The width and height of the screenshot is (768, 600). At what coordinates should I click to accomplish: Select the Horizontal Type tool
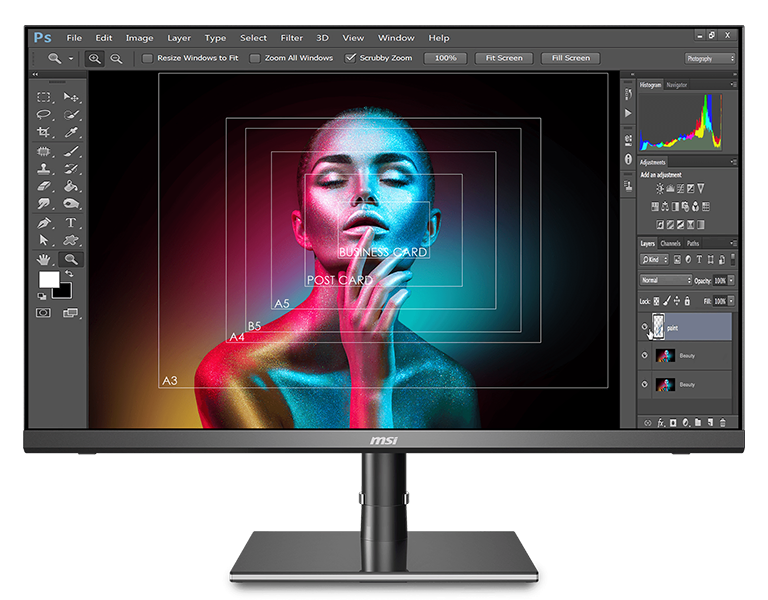[71, 223]
